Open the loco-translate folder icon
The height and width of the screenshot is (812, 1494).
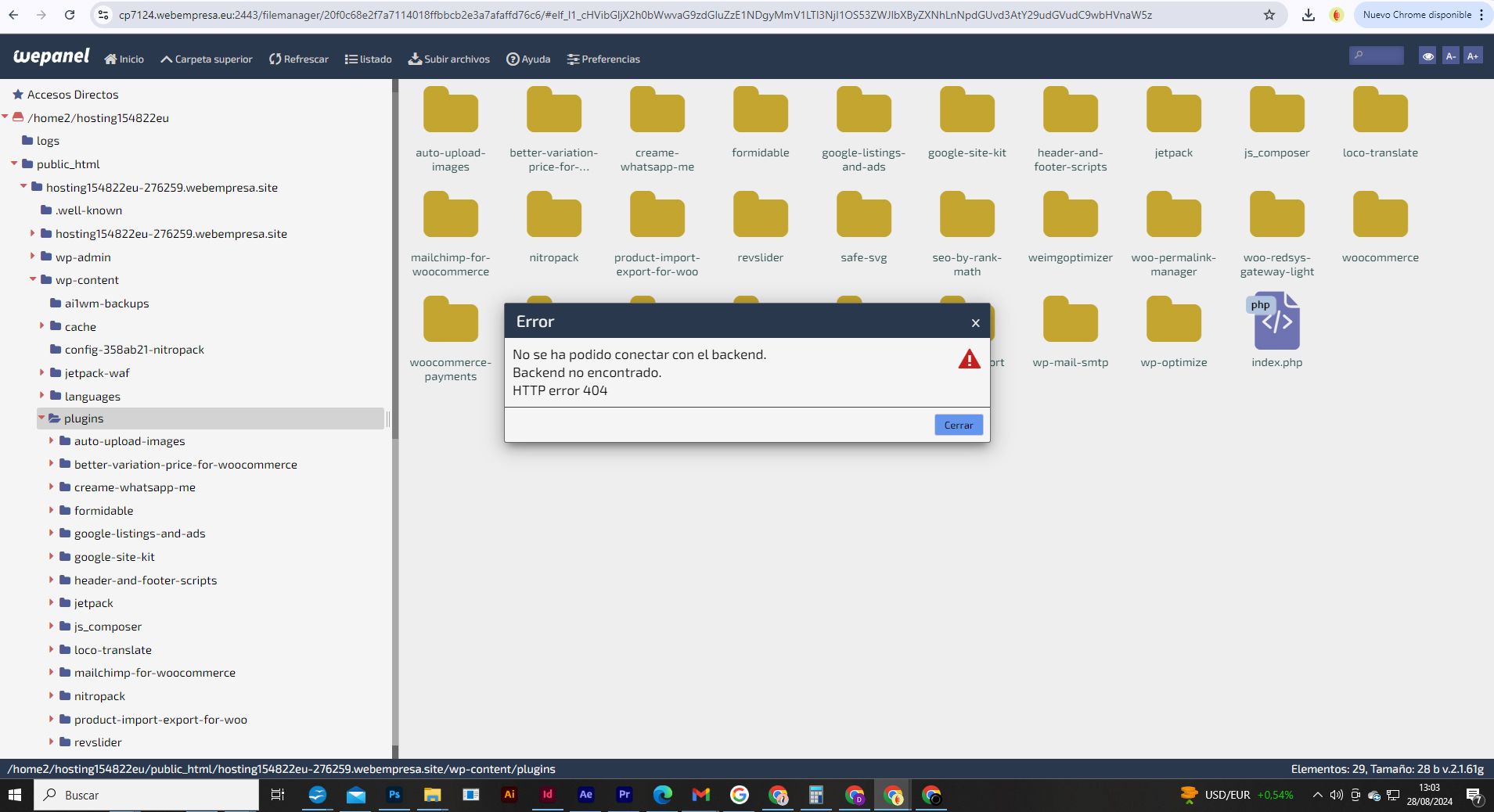(1381, 110)
